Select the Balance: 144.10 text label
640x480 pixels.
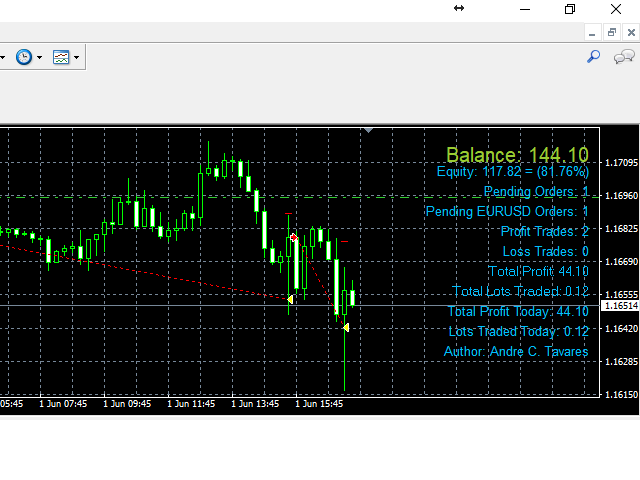517,155
